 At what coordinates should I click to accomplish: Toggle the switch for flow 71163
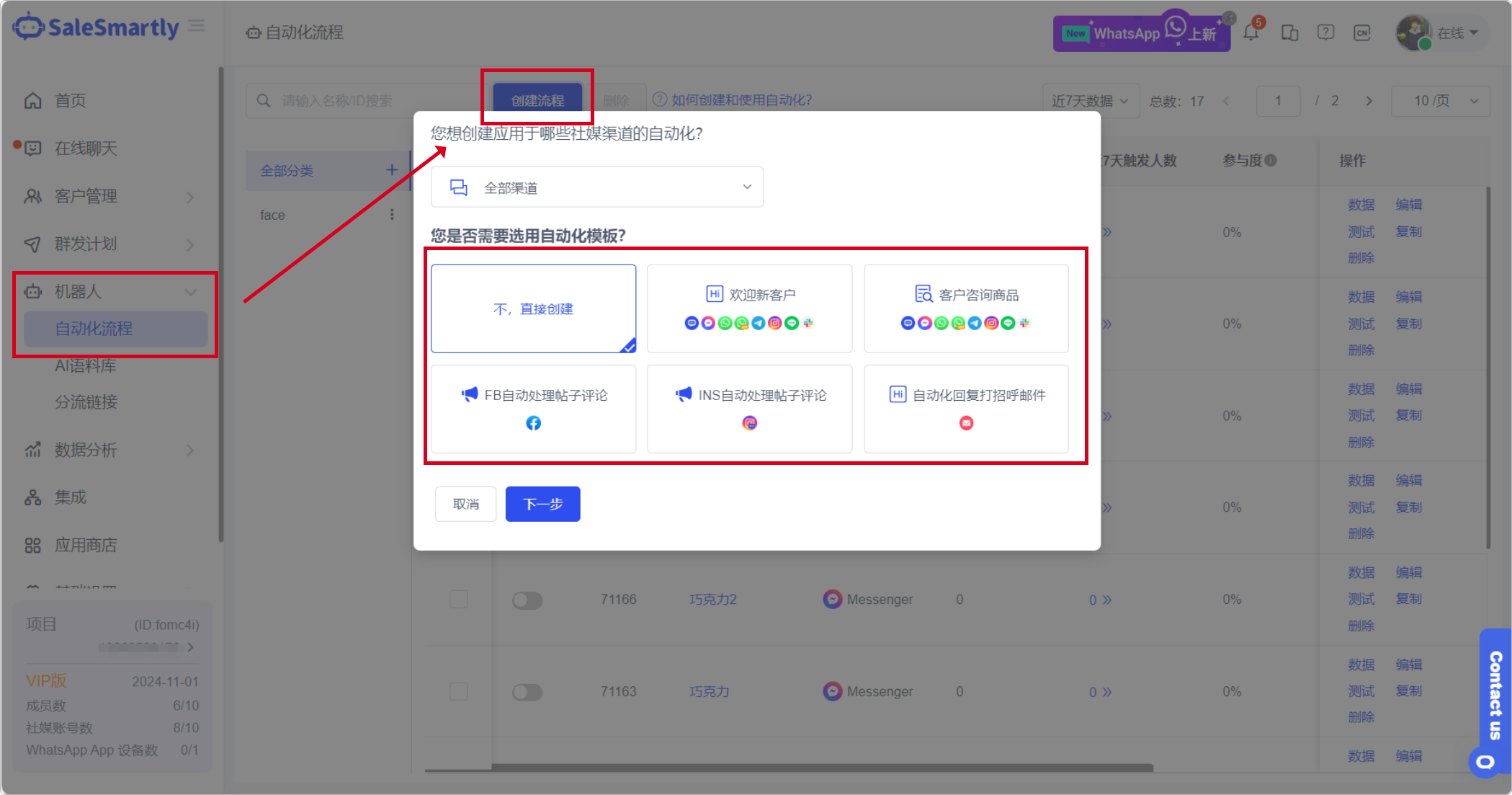point(527,692)
